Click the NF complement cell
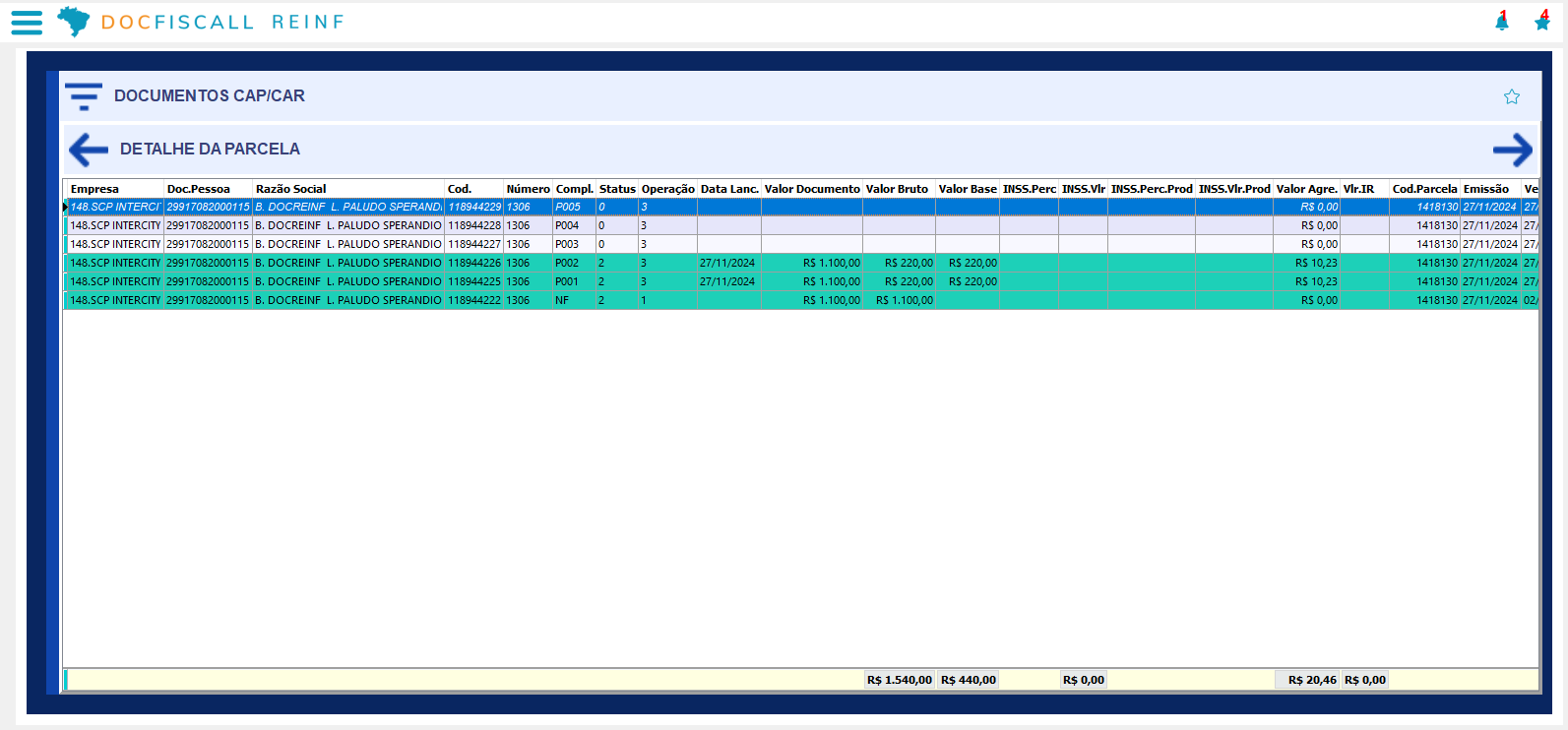1568x730 pixels. coord(574,301)
